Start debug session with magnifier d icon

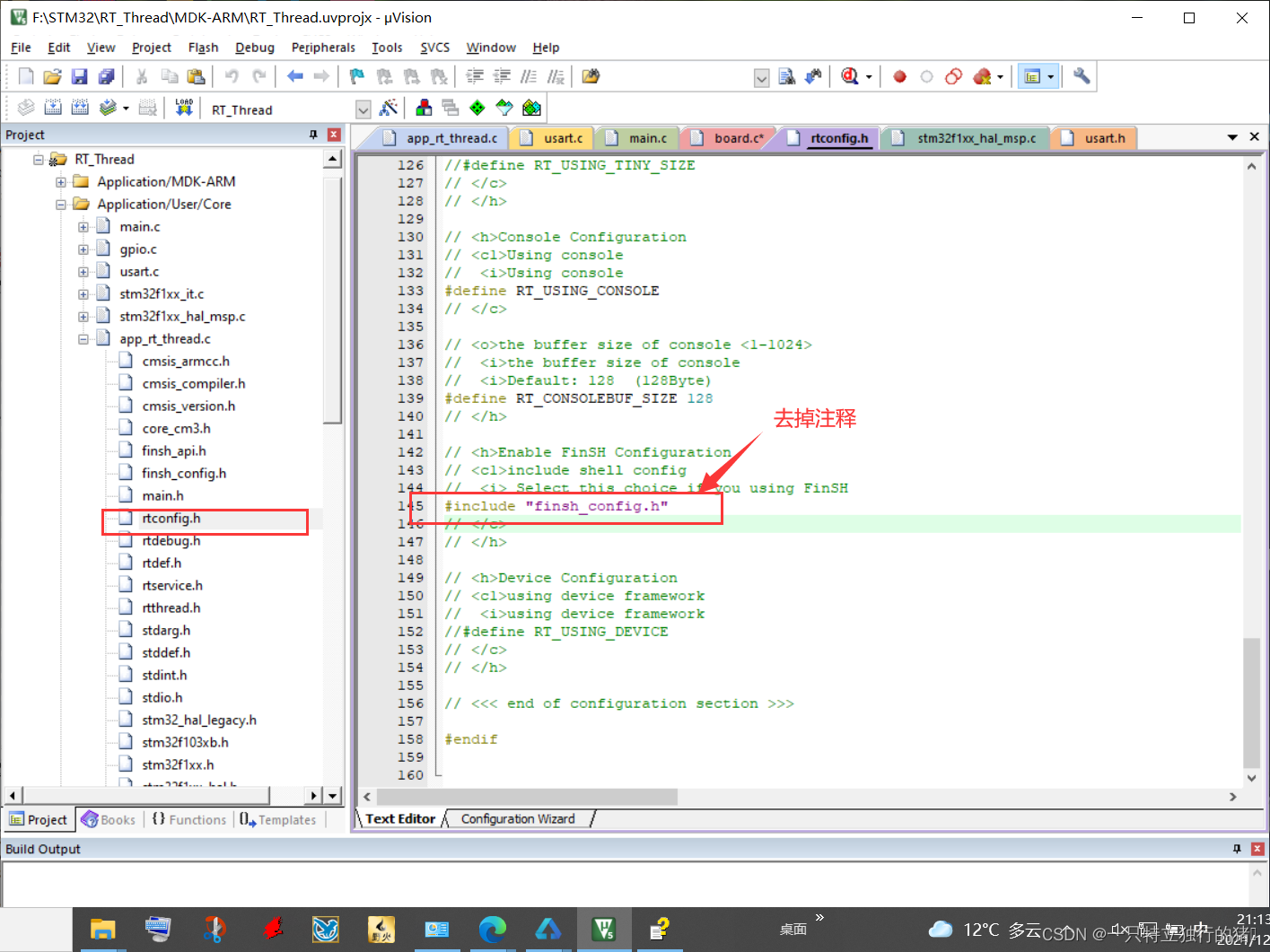click(849, 77)
